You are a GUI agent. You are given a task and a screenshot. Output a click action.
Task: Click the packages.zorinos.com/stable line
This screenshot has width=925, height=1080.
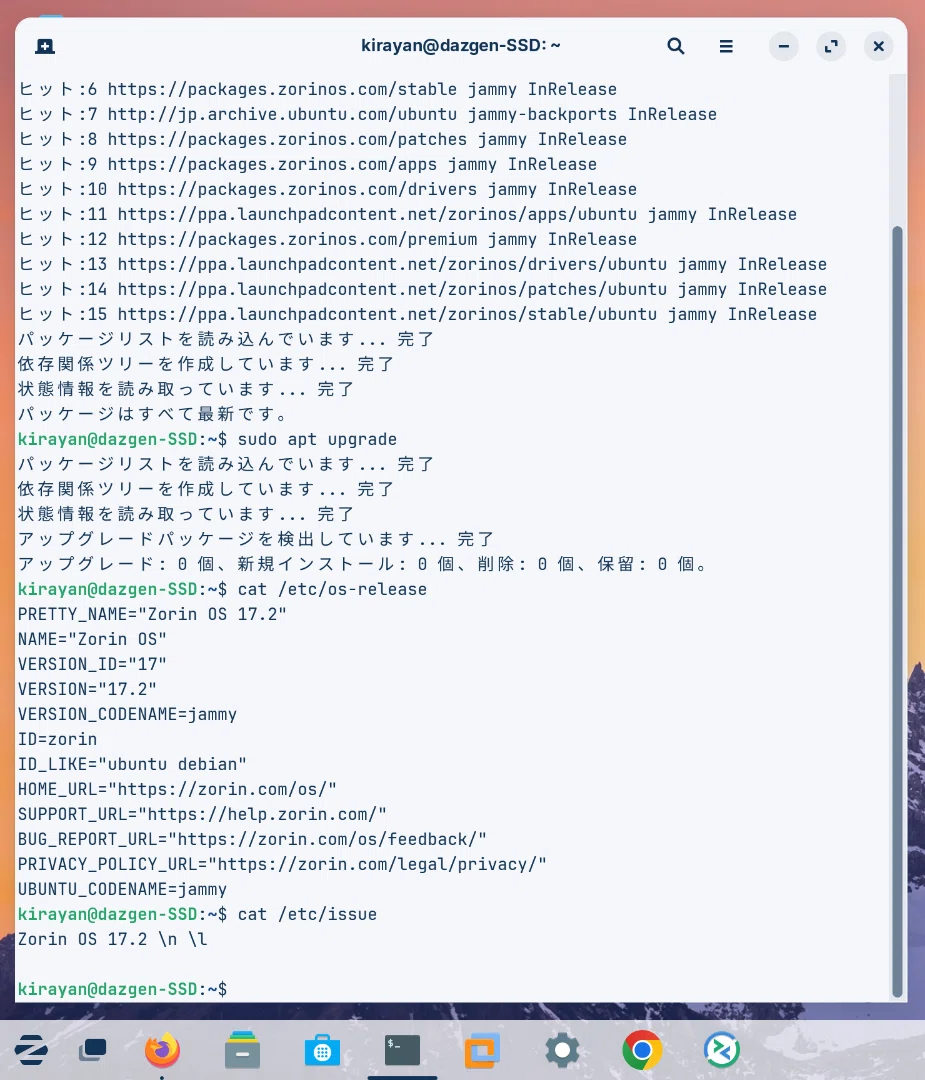317,89
